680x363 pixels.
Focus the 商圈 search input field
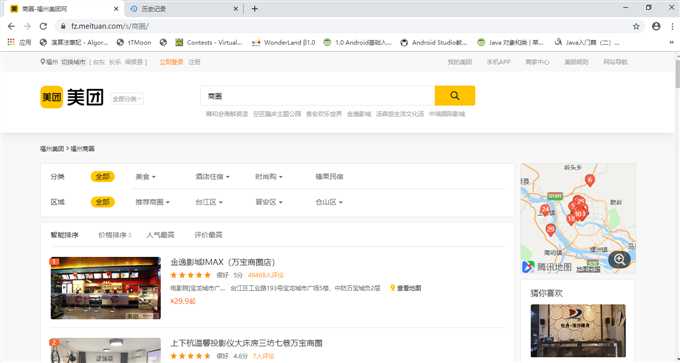[x=317, y=96]
